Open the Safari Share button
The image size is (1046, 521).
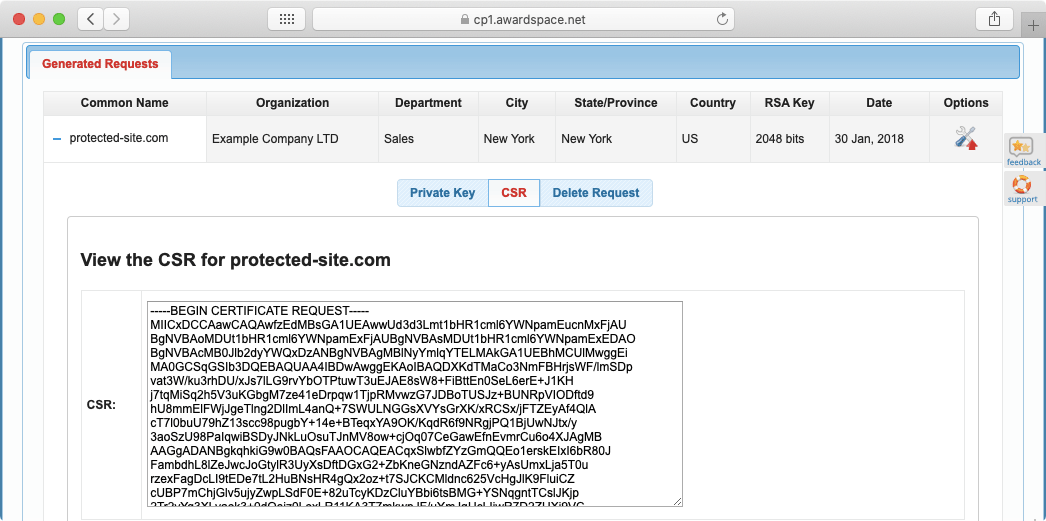(x=994, y=19)
